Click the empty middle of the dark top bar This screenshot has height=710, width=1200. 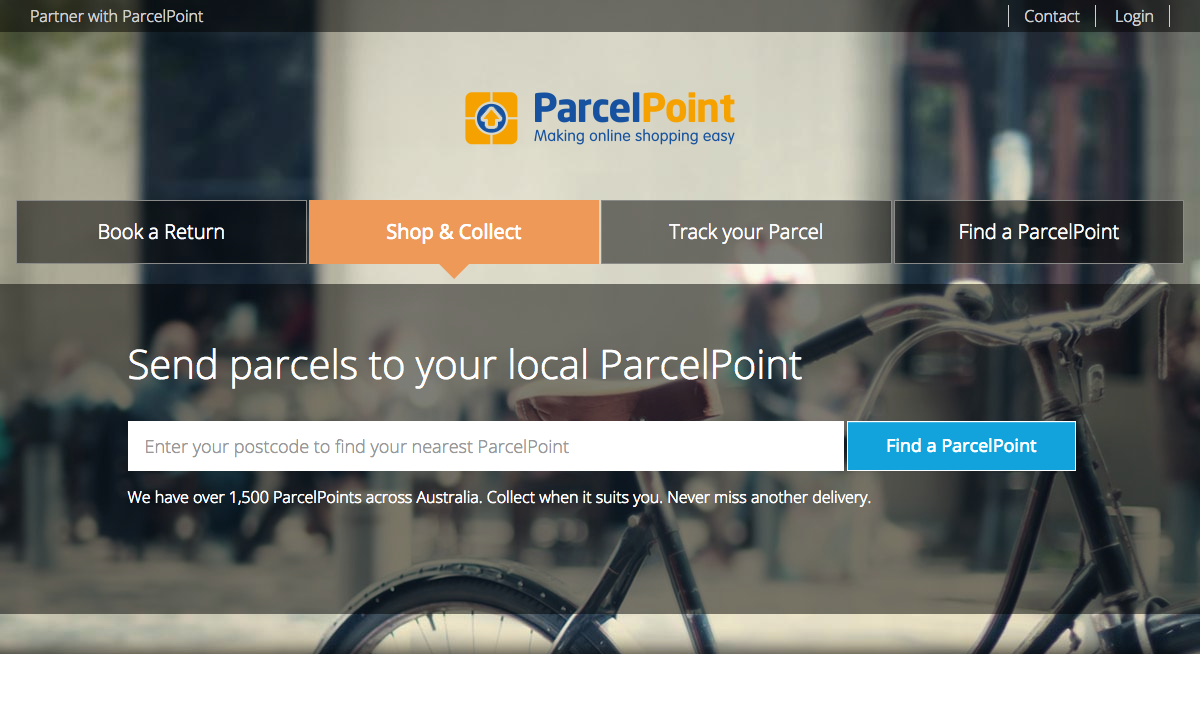[600, 16]
